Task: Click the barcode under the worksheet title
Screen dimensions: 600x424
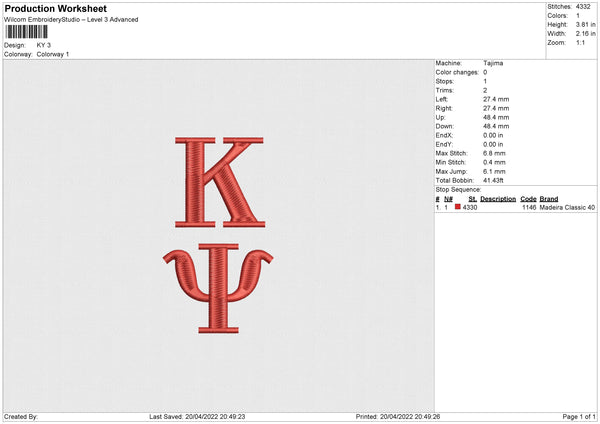Action: pyautogui.click(x=26, y=32)
